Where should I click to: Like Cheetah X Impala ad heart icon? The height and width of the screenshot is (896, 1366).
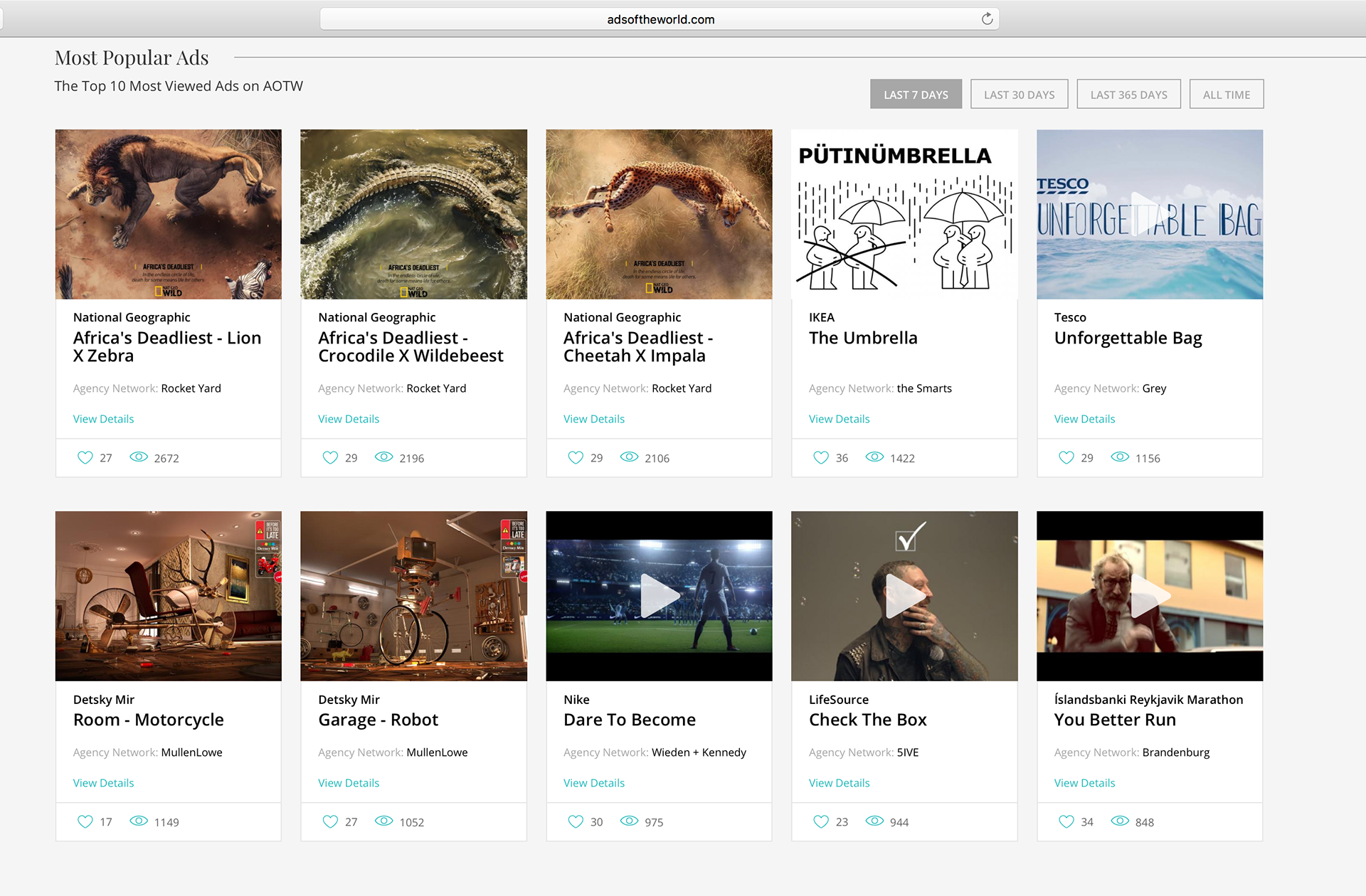click(x=576, y=457)
